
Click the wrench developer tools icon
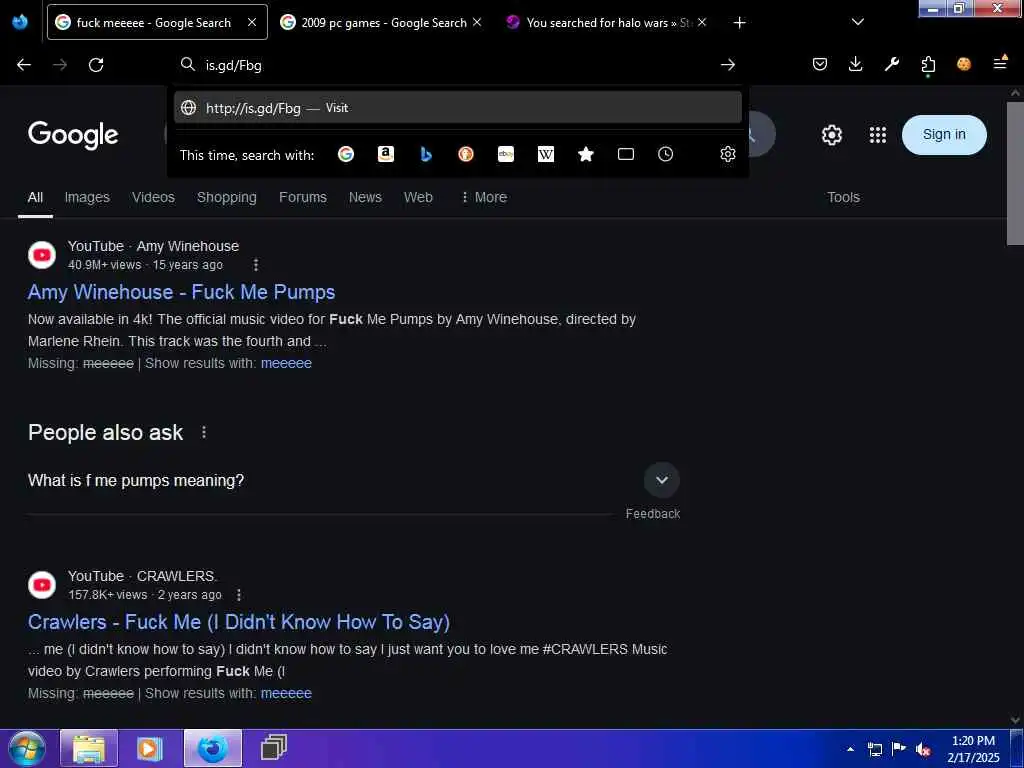(891, 64)
